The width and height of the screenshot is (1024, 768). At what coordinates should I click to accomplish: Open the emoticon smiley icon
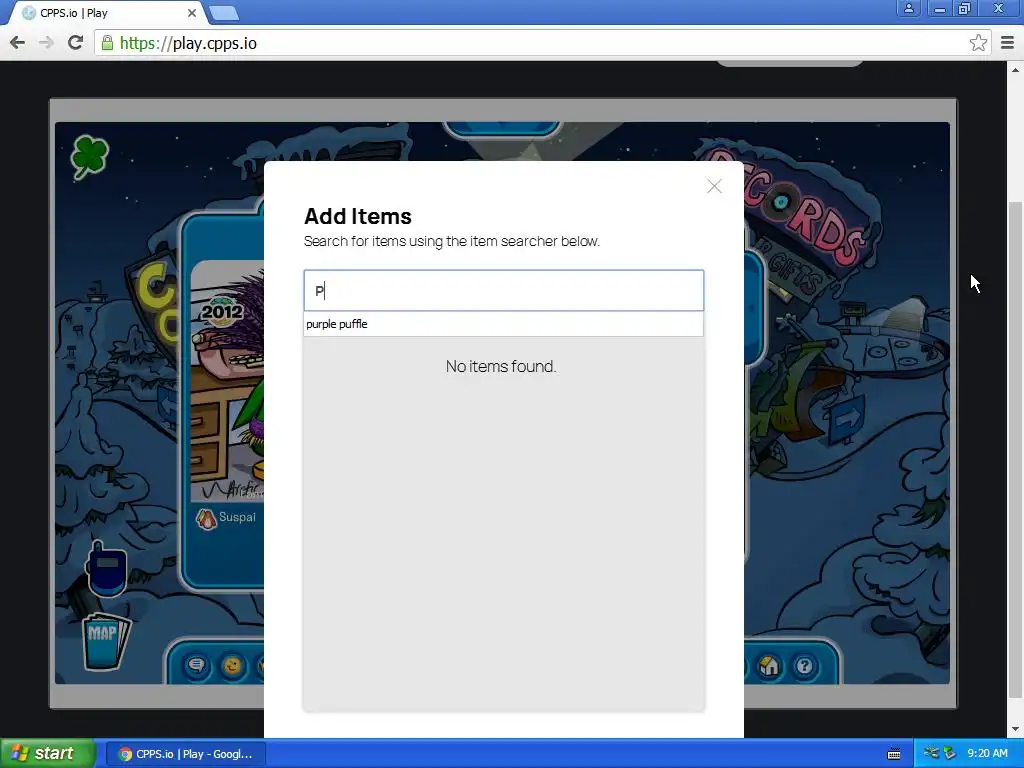pyautogui.click(x=232, y=665)
